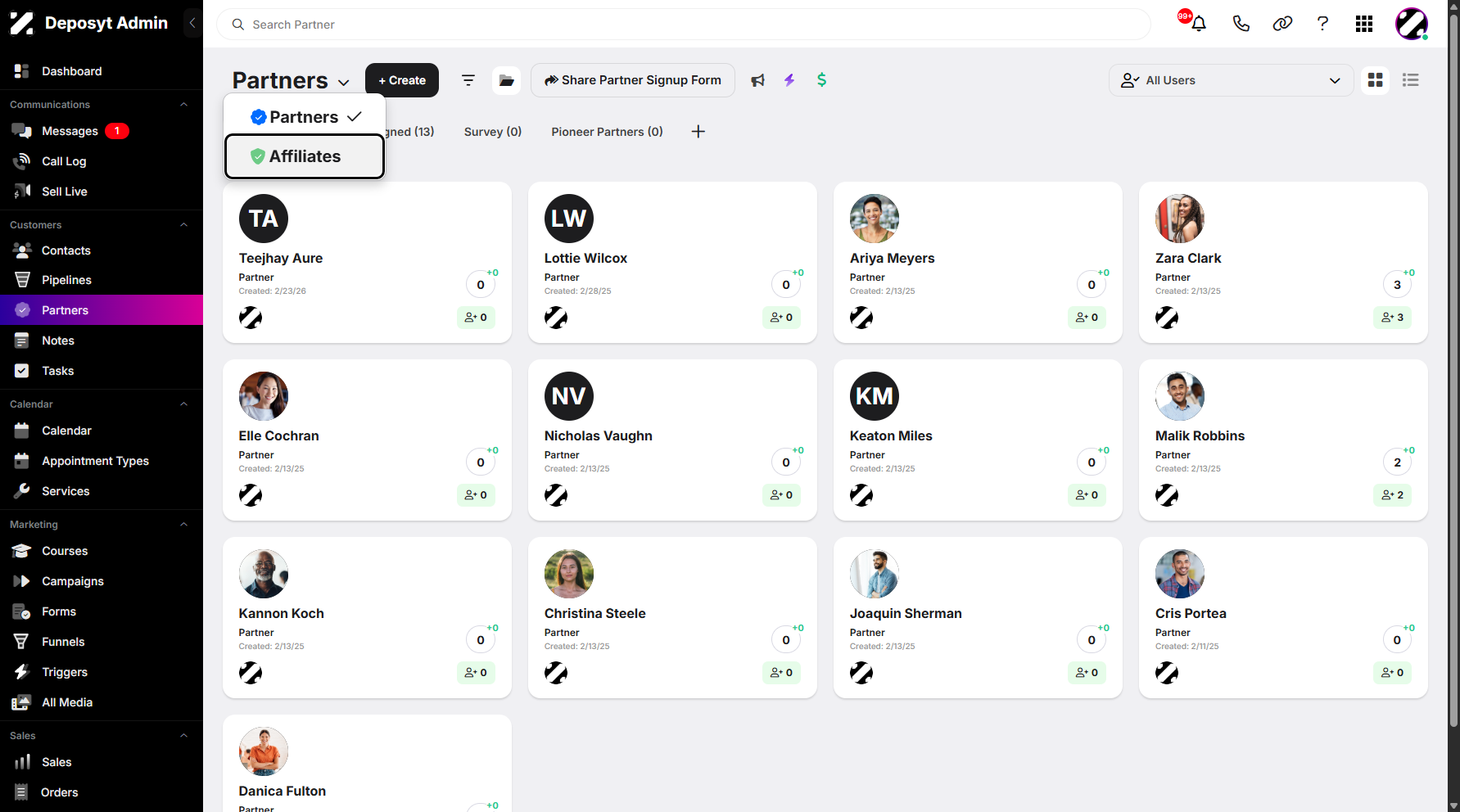Open Messages in the sidebar
Screen dimensions: 1460x812
pyautogui.click(x=102, y=131)
